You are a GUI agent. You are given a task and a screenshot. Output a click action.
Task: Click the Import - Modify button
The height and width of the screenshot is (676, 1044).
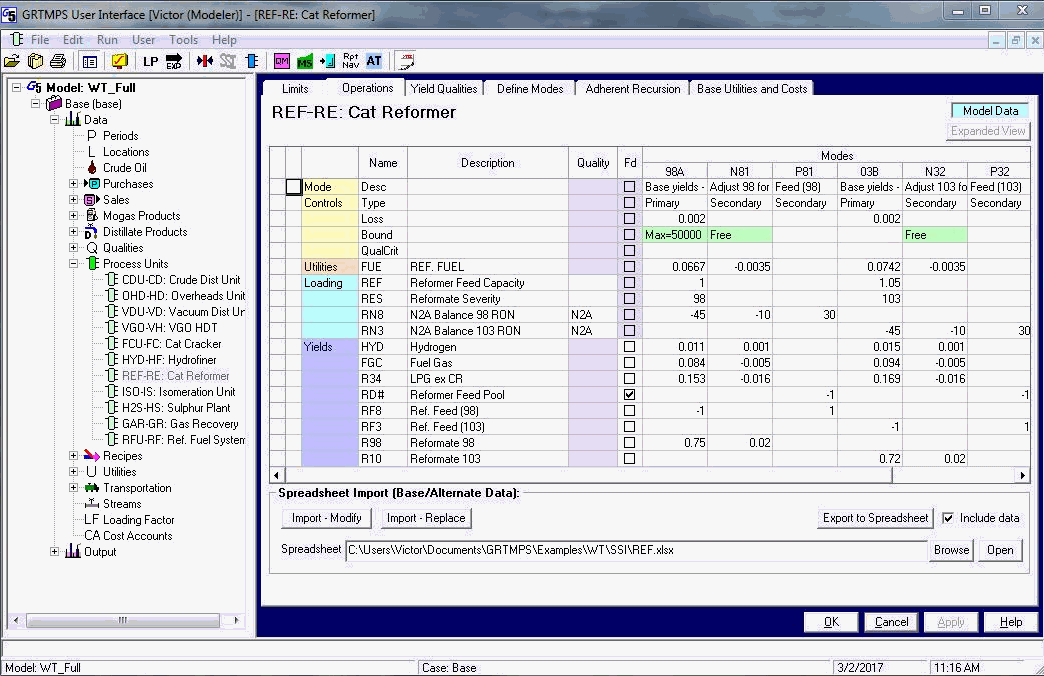click(x=327, y=518)
